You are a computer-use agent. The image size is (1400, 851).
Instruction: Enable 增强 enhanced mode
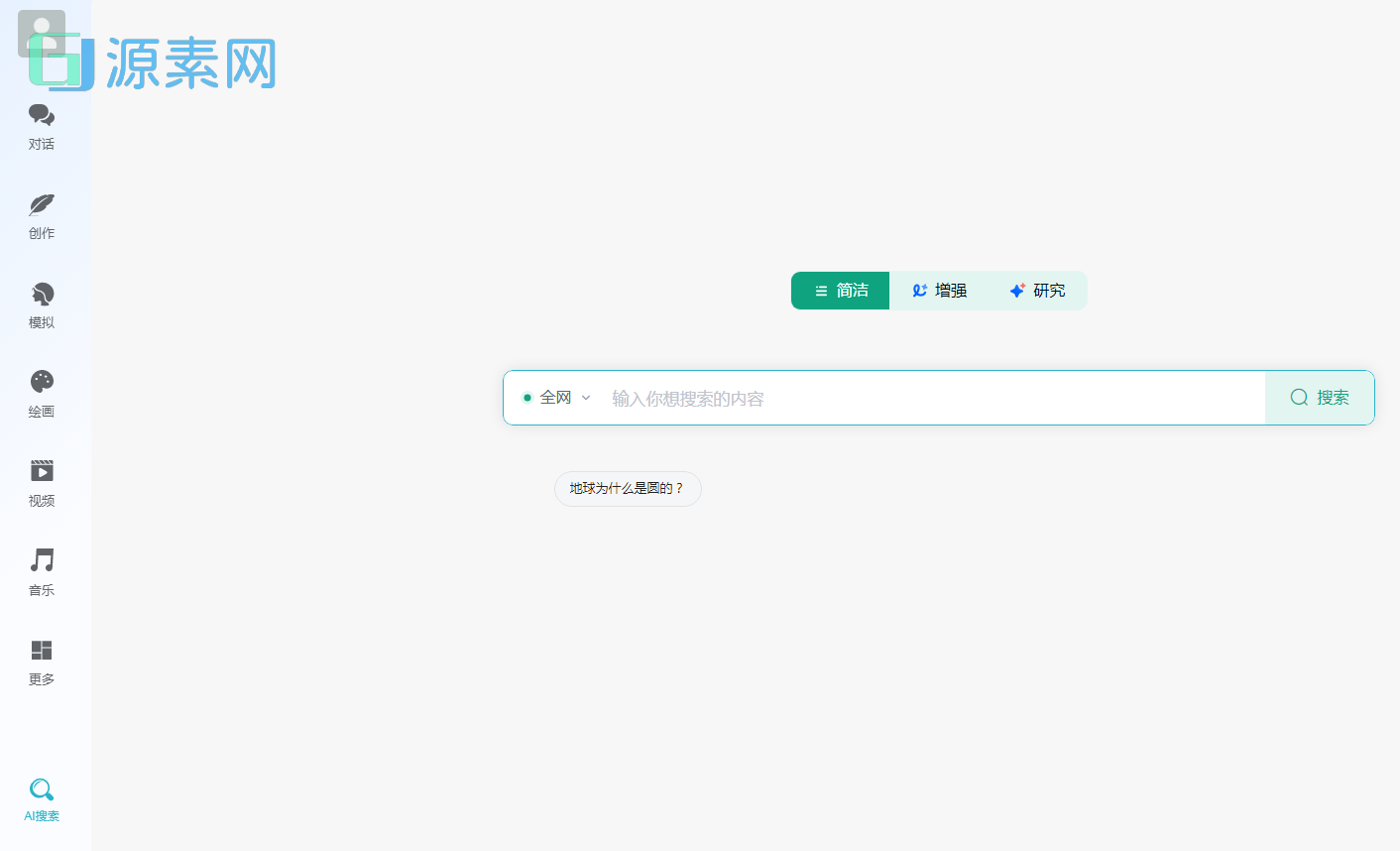[x=939, y=291]
